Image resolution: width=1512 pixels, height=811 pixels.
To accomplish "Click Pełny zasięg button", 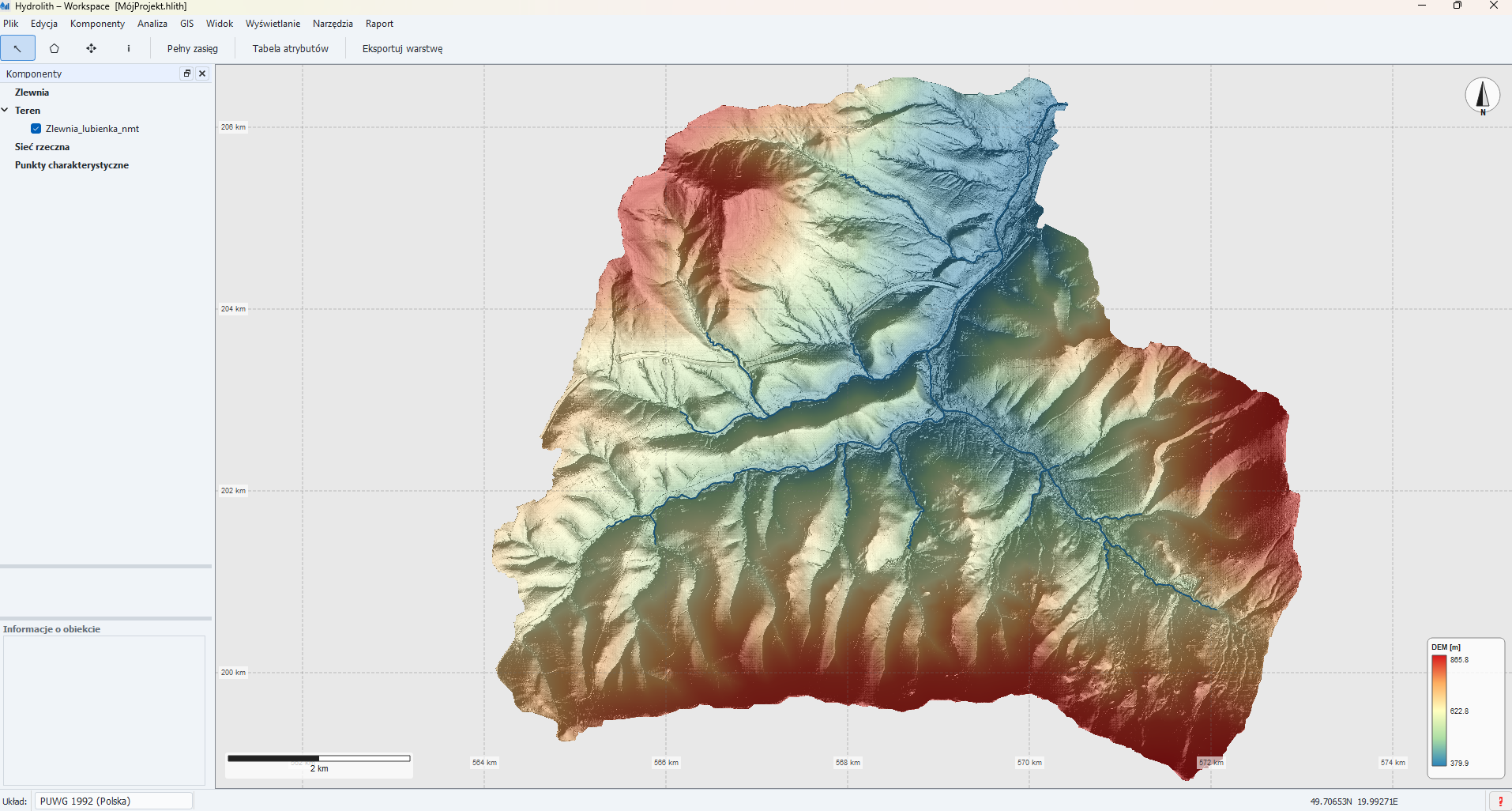I will (193, 48).
